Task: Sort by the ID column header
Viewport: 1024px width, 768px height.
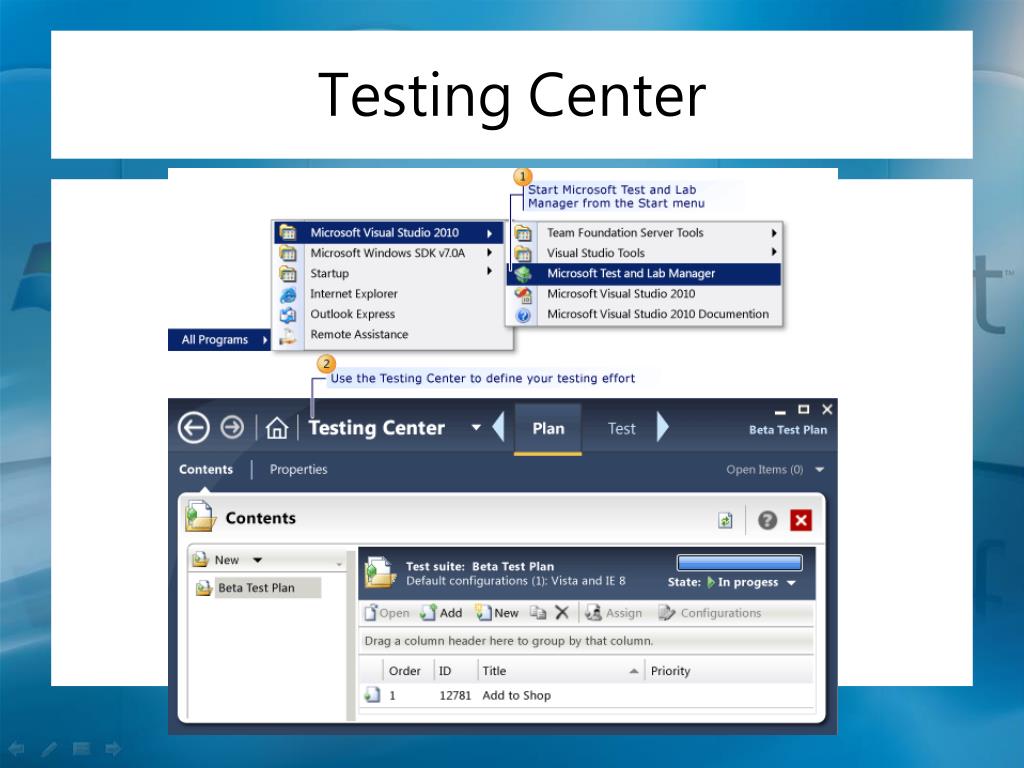Action: point(445,671)
